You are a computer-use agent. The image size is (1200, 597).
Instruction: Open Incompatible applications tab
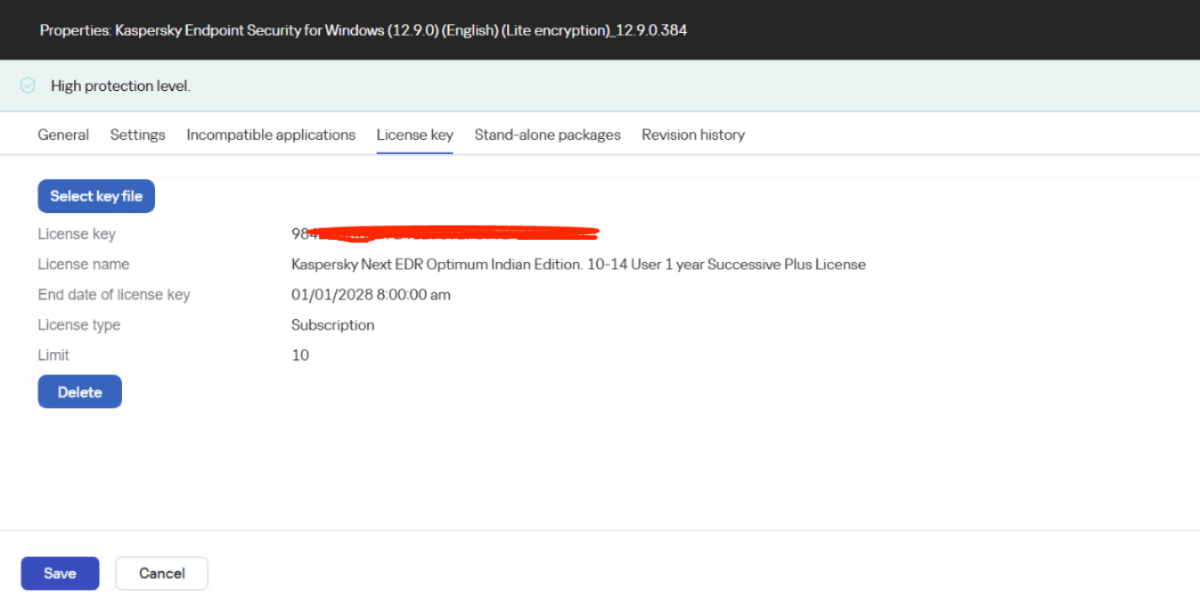[x=271, y=135]
